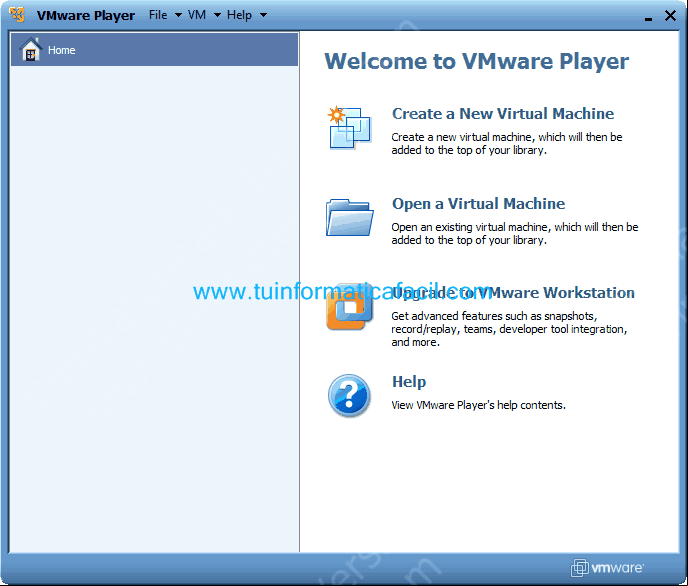This screenshot has width=688, height=586.
Task: Click the Create a New Virtual Machine link
Action: pos(503,114)
